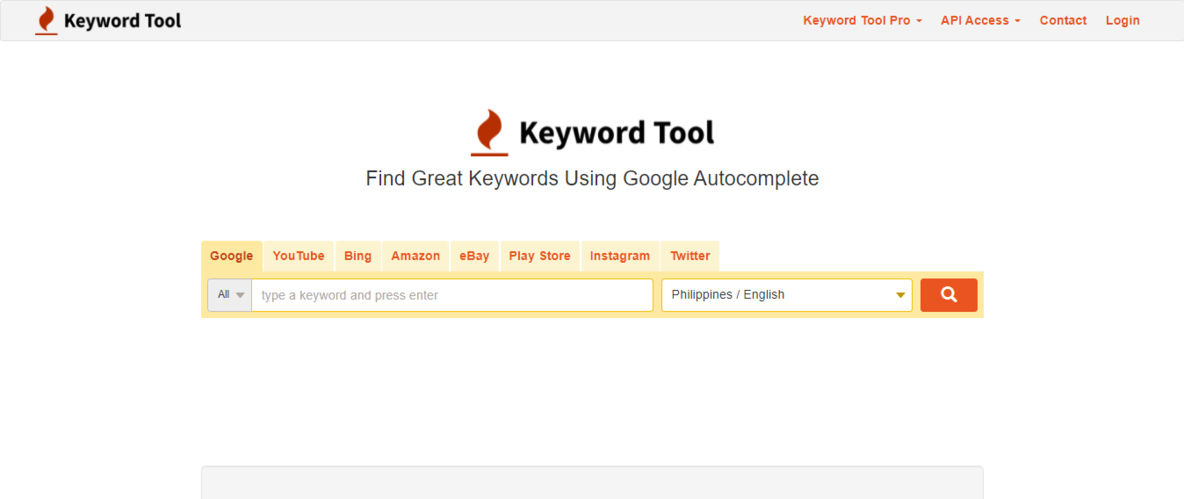Viewport: 1184px width, 499px height.
Task: Switch to the Bing tab
Action: pos(358,256)
